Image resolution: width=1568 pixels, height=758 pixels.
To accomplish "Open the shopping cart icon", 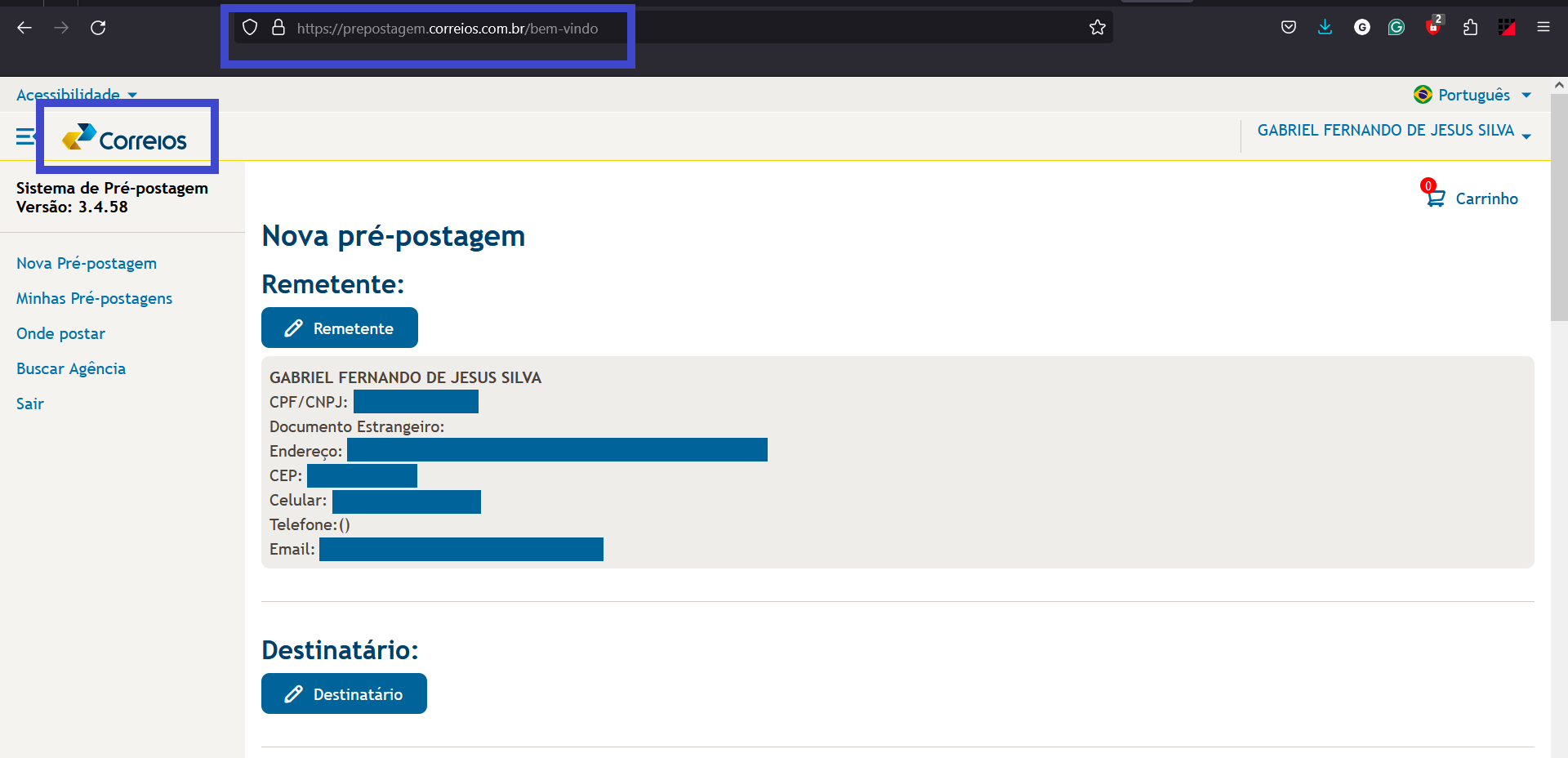I will pos(1434,194).
